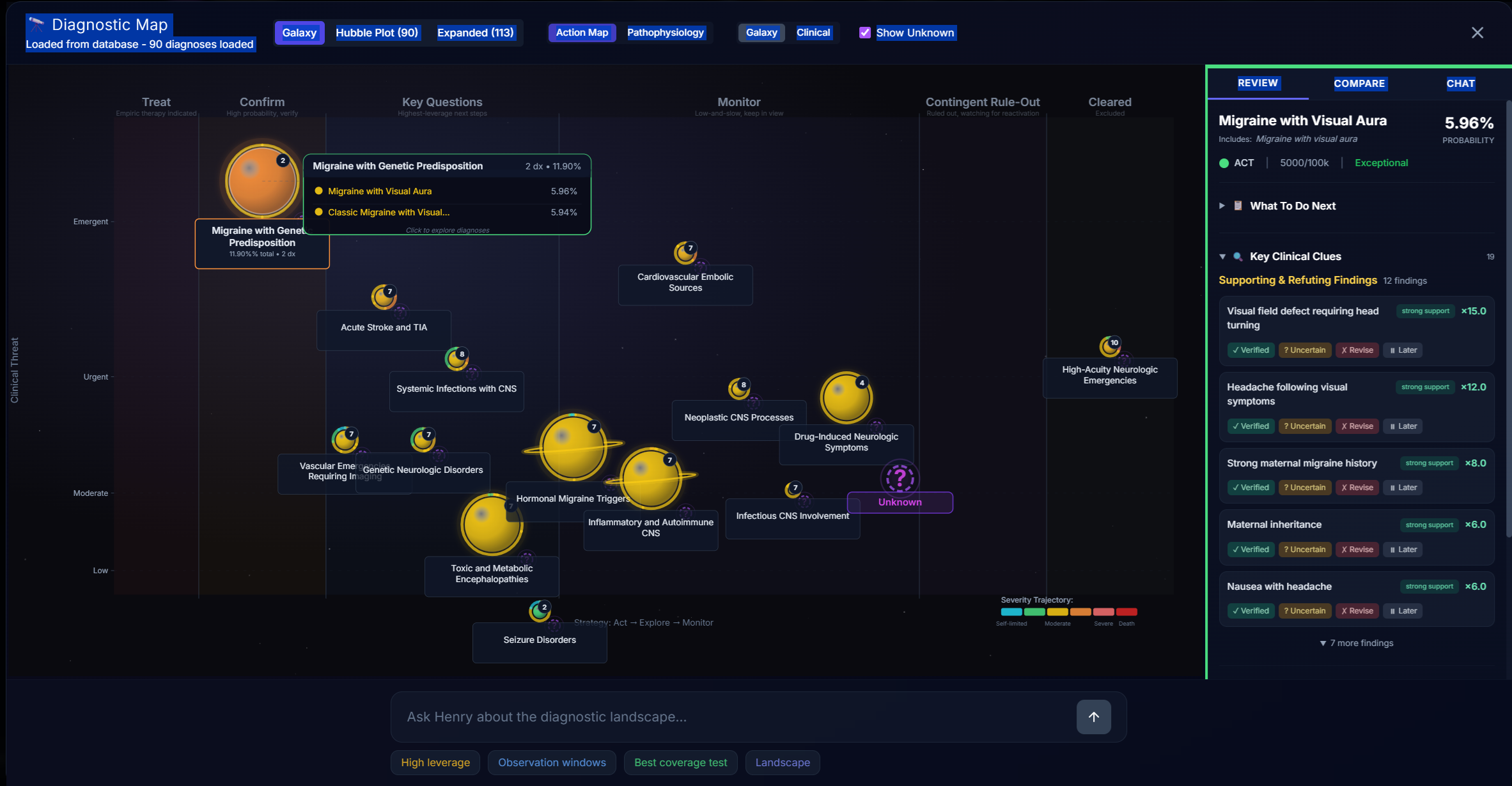Mark Visual field defect finding as Uncertain

(1304, 350)
